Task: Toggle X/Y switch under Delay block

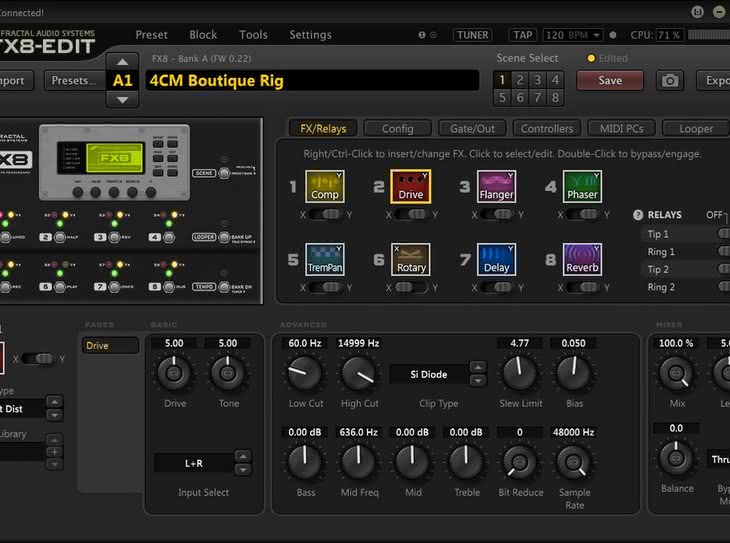Action: click(x=497, y=287)
